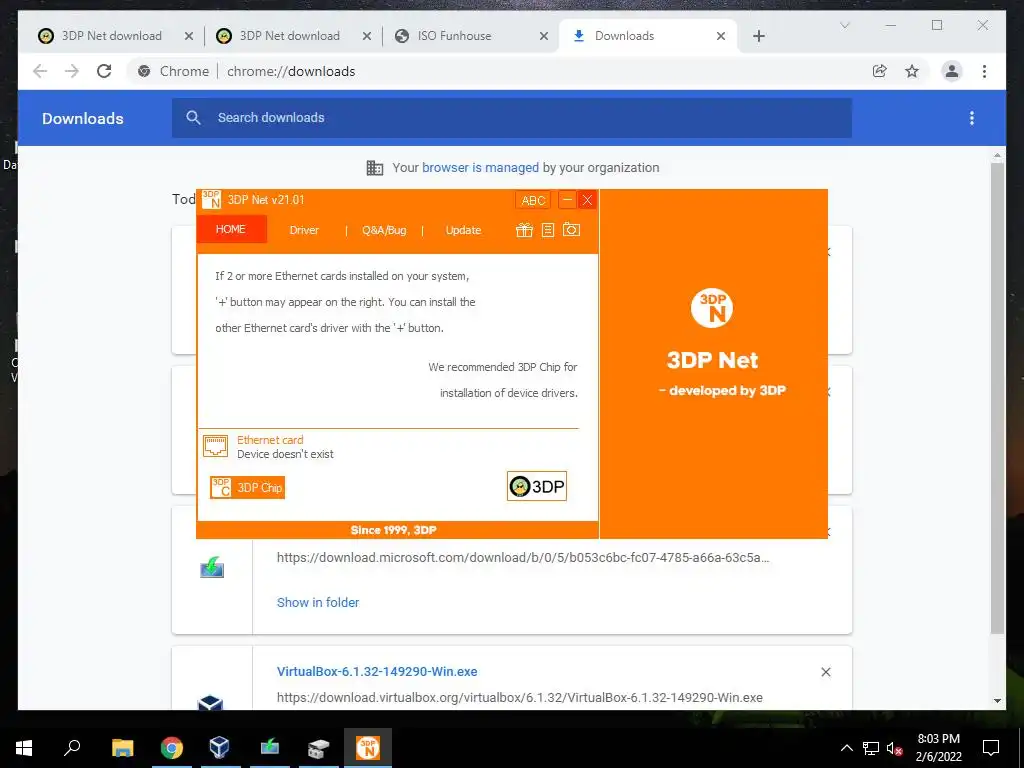Reload the downloads page
The width and height of the screenshot is (1024, 768).
104,71
